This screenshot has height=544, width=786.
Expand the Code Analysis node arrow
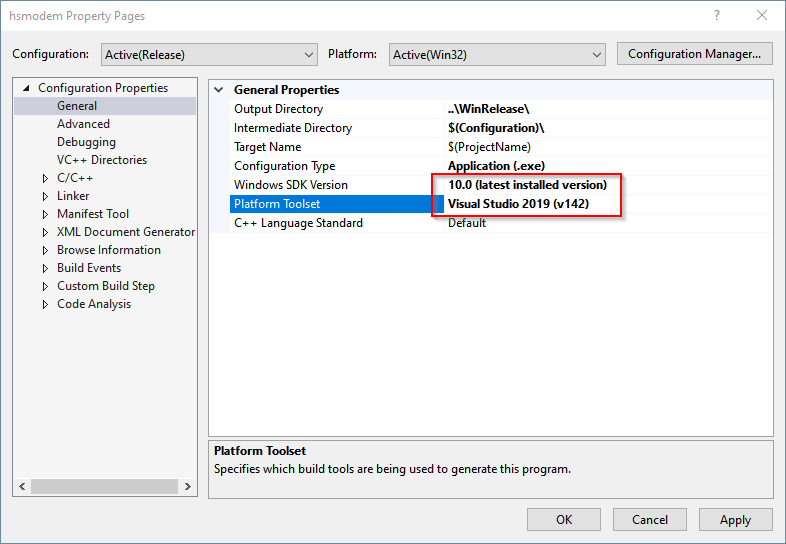pos(45,304)
